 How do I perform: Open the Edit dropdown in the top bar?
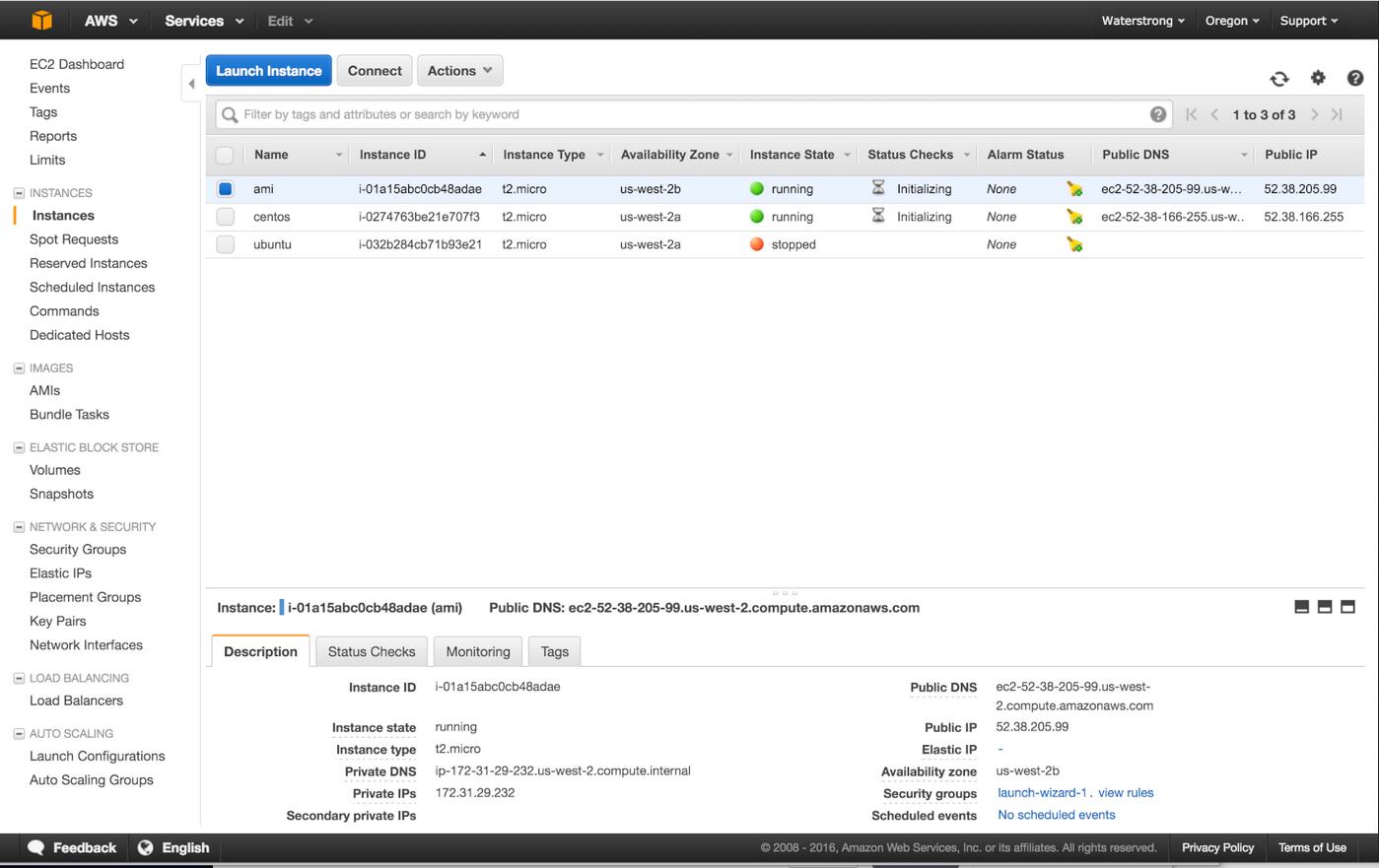[290, 21]
